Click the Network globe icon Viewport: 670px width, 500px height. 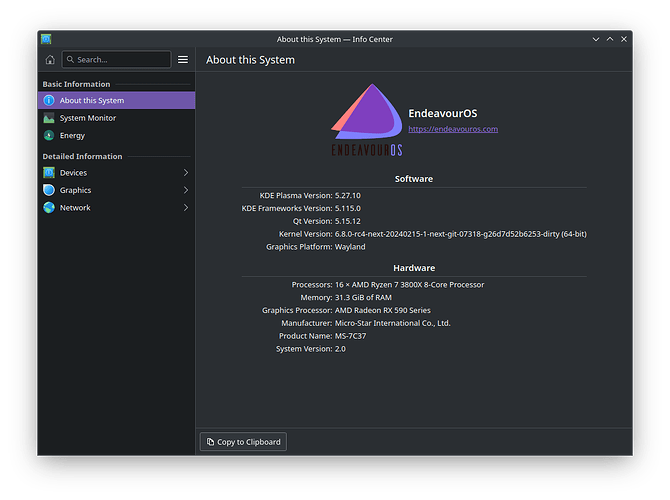tap(49, 208)
